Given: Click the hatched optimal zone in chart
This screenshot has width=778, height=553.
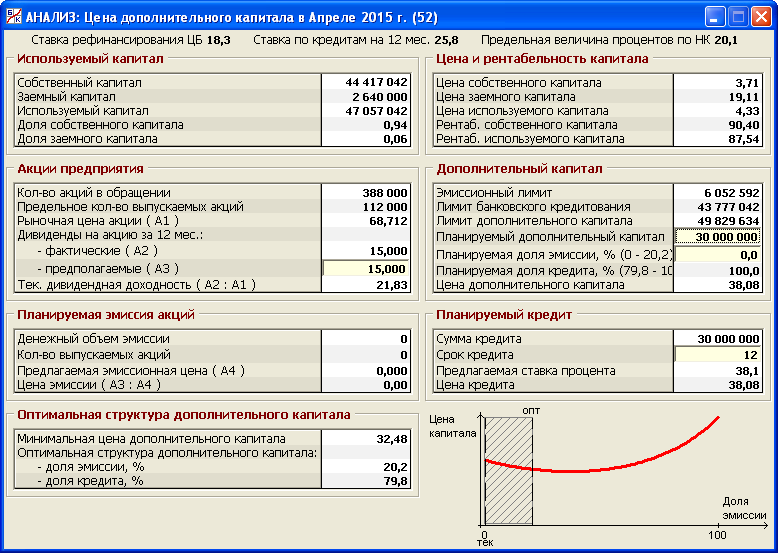Looking at the screenshot, I should coord(509,471).
